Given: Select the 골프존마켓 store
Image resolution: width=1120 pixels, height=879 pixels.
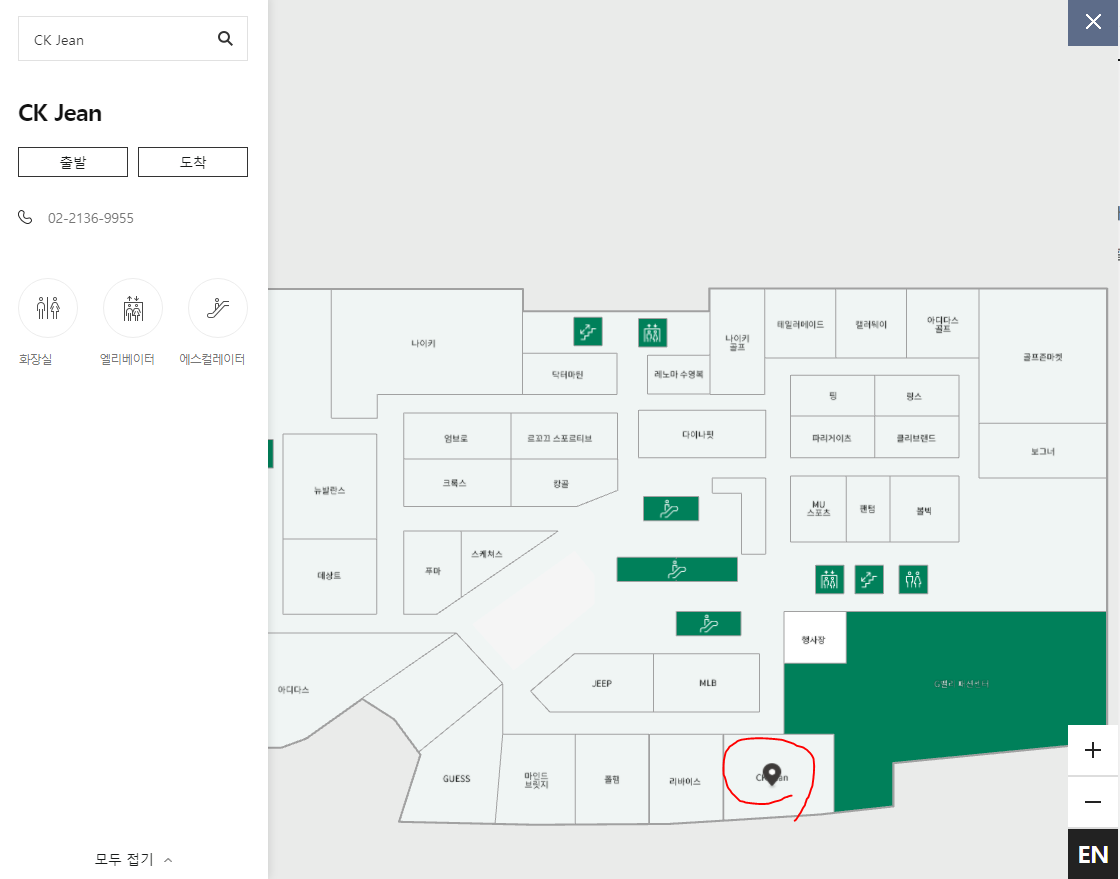Looking at the screenshot, I should [1043, 356].
